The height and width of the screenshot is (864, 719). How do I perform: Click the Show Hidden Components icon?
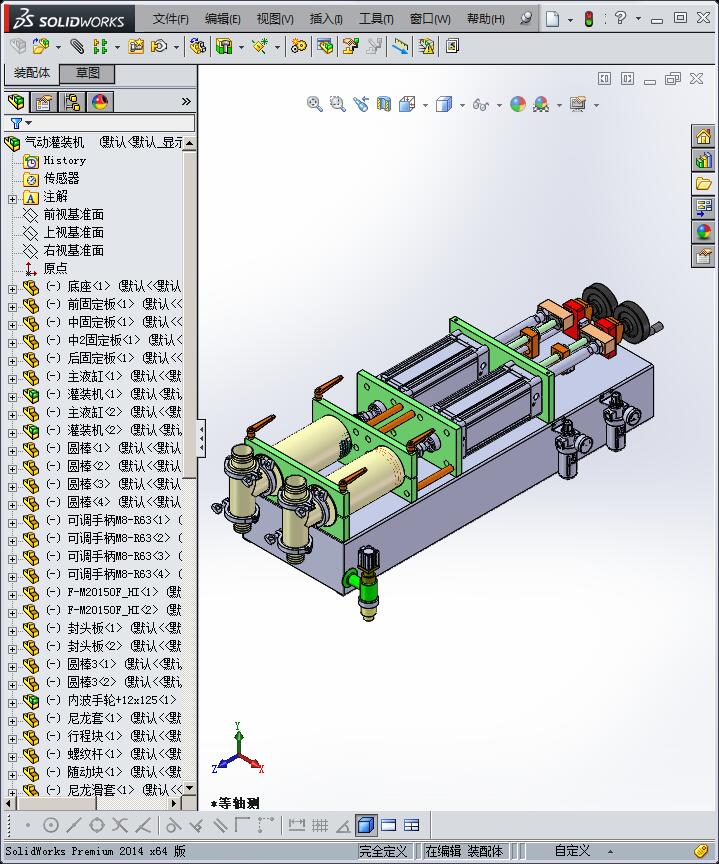coord(198,46)
